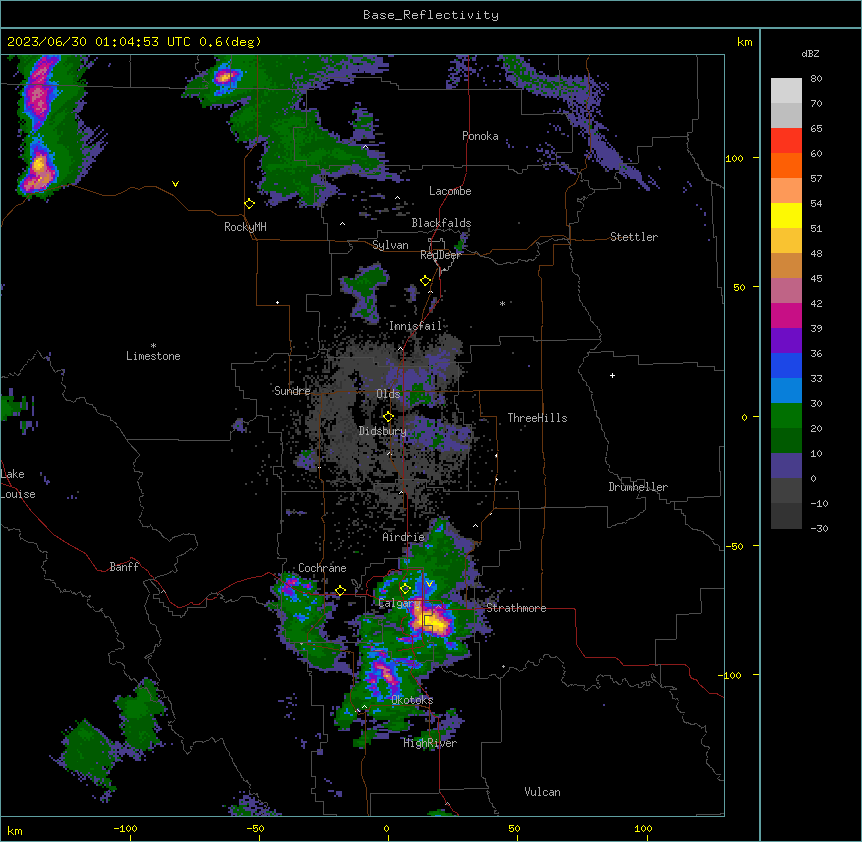Click the Sundre label
862x842 pixels.
[292, 391]
